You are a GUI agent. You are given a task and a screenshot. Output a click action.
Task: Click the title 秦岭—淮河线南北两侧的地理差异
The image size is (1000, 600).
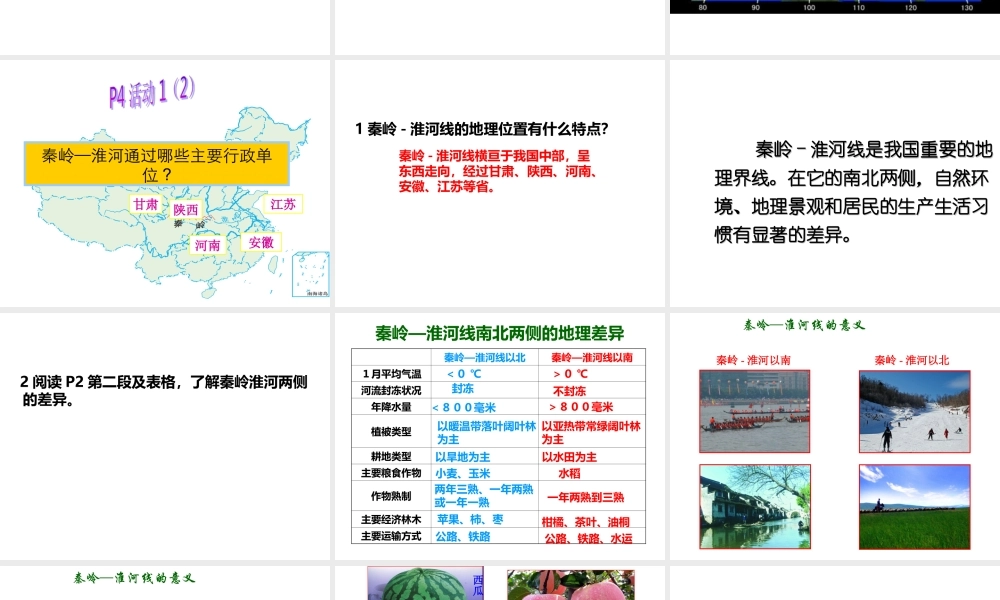coord(499,333)
